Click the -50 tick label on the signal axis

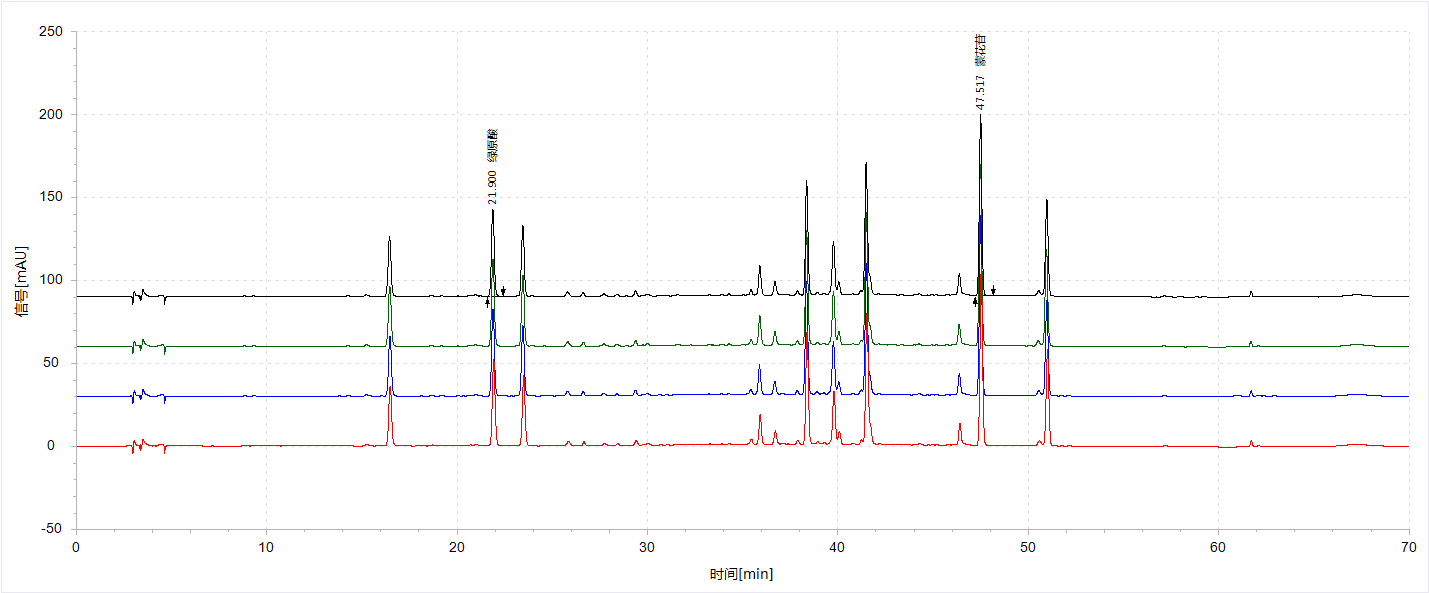pos(50,528)
